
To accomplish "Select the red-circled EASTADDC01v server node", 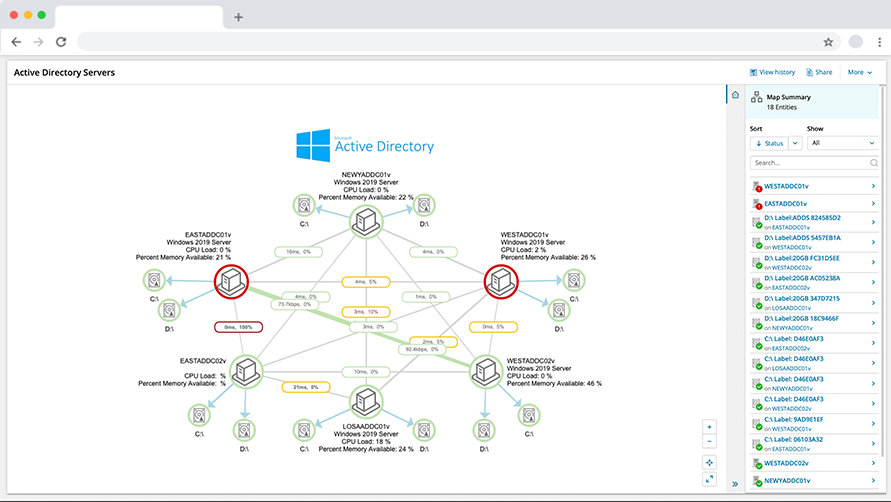I will click(x=232, y=281).
